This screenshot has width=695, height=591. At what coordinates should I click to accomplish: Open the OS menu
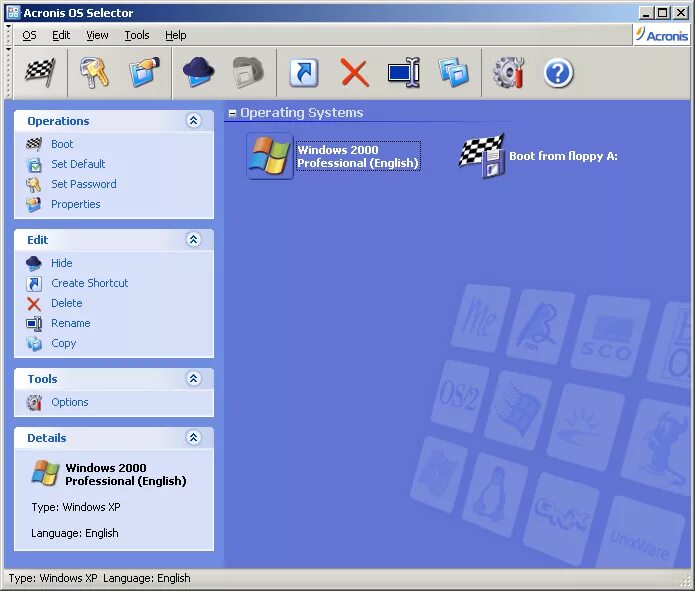pos(29,35)
